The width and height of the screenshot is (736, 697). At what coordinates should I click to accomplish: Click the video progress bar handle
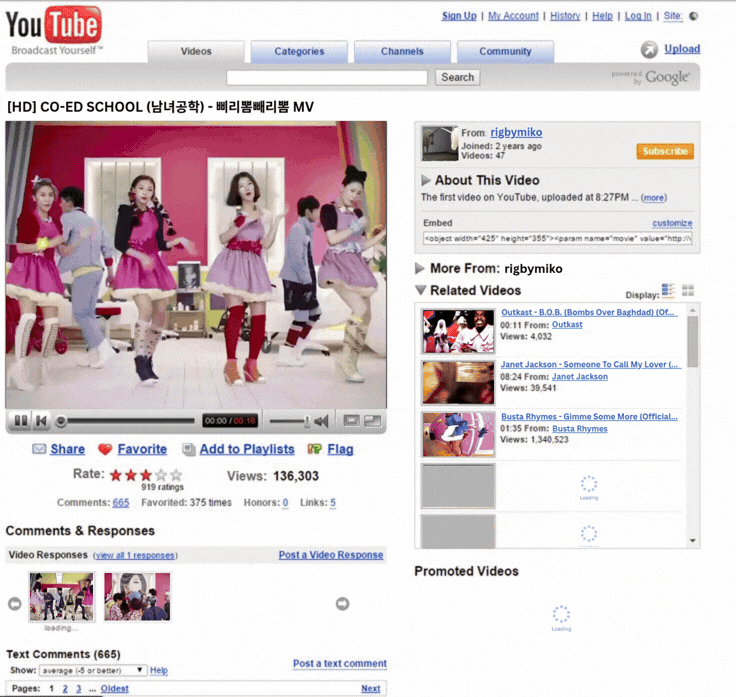(61, 421)
